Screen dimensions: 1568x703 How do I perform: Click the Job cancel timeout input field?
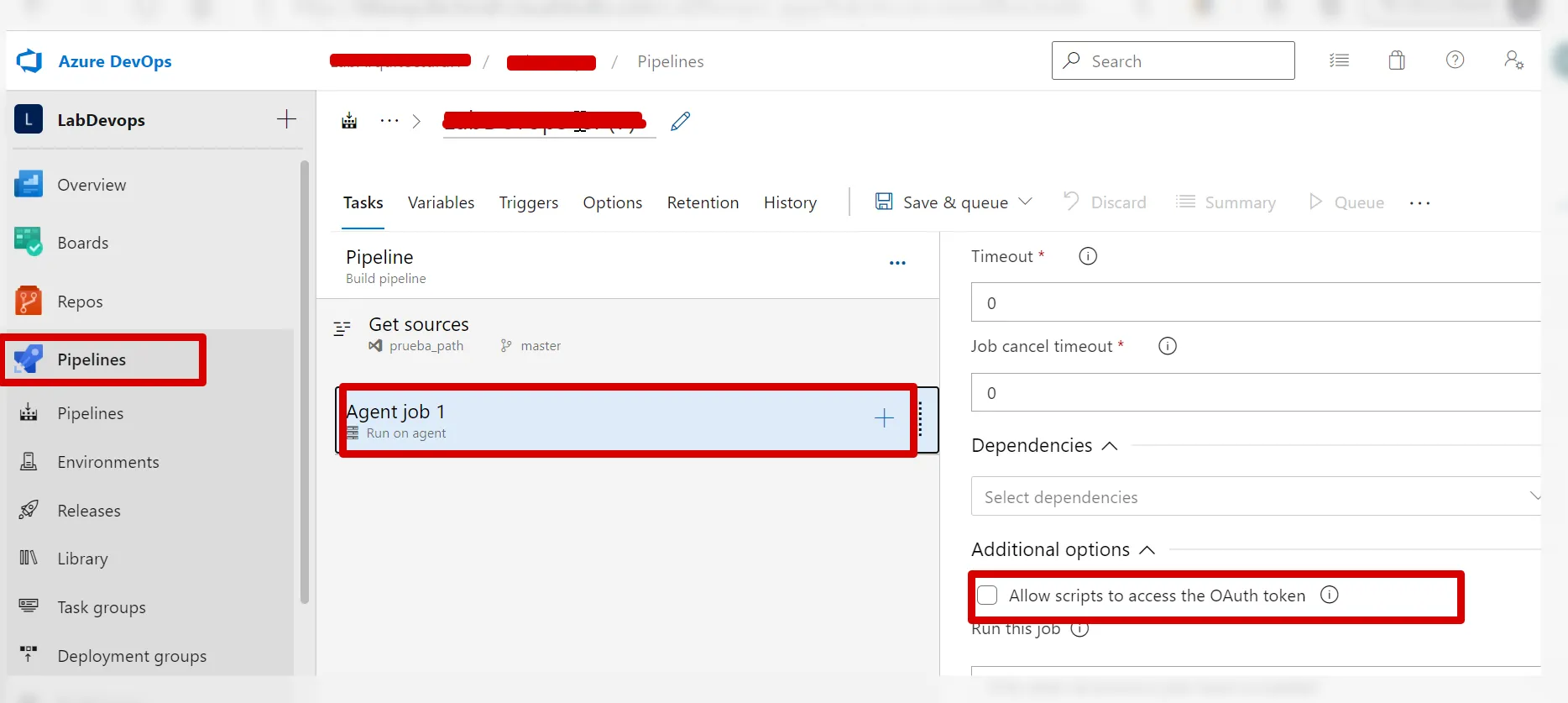1256,392
